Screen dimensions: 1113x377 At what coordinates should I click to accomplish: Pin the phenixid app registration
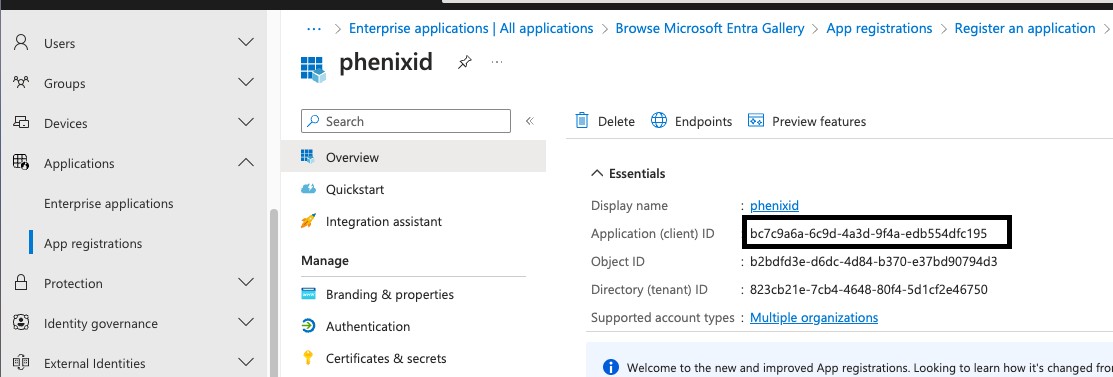pyautogui.click(x=464, y=62)
